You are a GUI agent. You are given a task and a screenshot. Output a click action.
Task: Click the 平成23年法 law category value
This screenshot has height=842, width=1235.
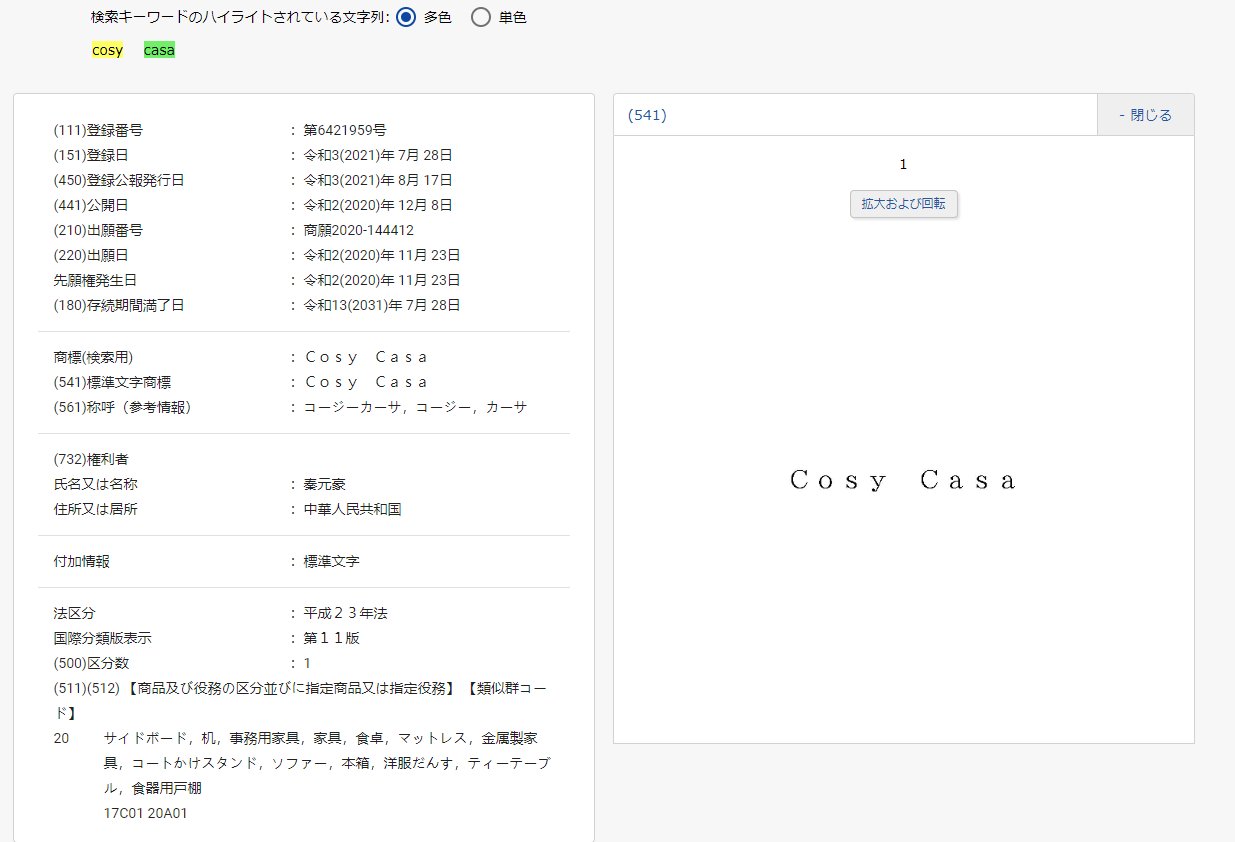(x=345, y=613)
